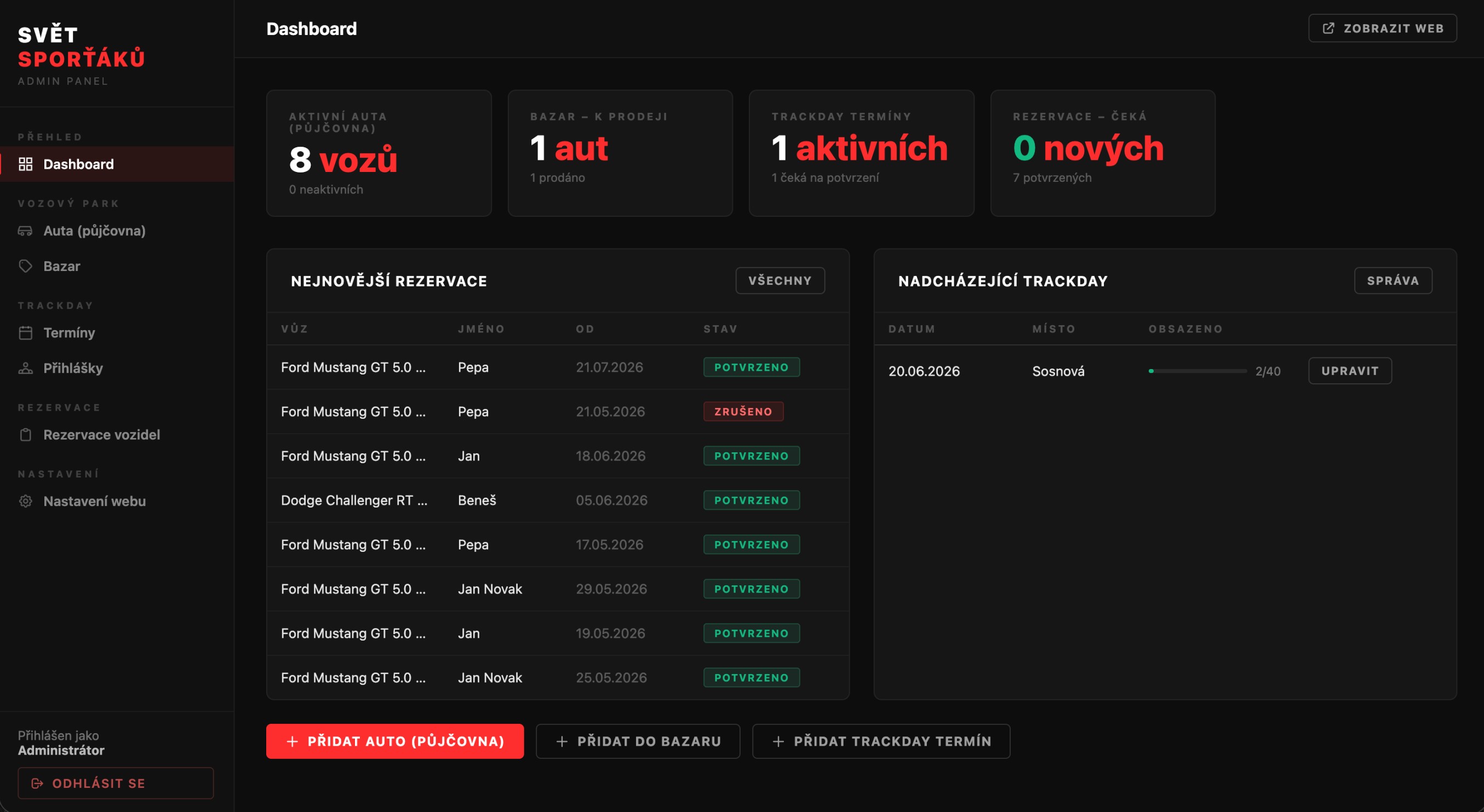Image resolution: width=1484 pixels, height=812 pixels.
Task: Click the tag icon beside Bazar
Action: coord(25,266)
